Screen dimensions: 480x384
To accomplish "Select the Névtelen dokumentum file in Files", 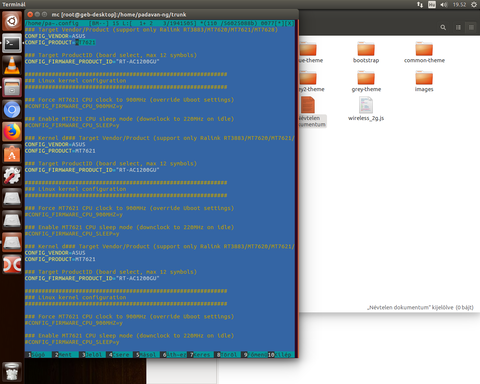I will click(312, 112).
